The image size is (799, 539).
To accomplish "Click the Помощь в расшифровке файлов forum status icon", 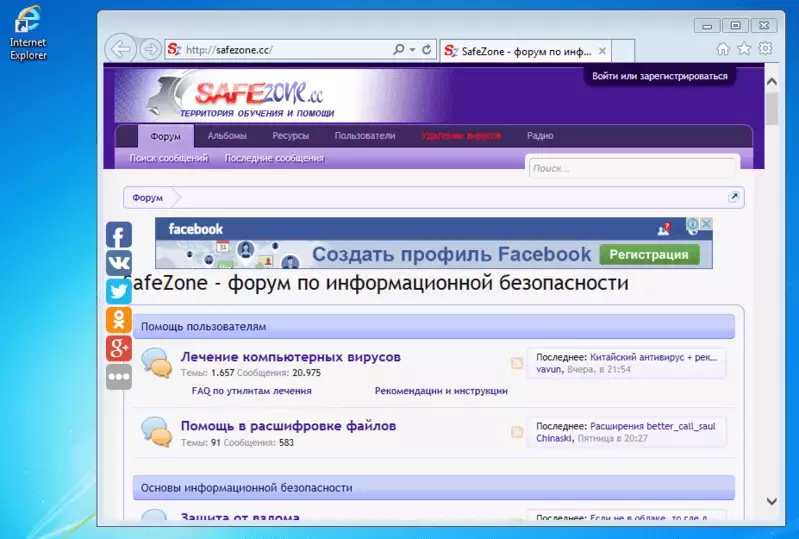I will (x=156, y=432).
